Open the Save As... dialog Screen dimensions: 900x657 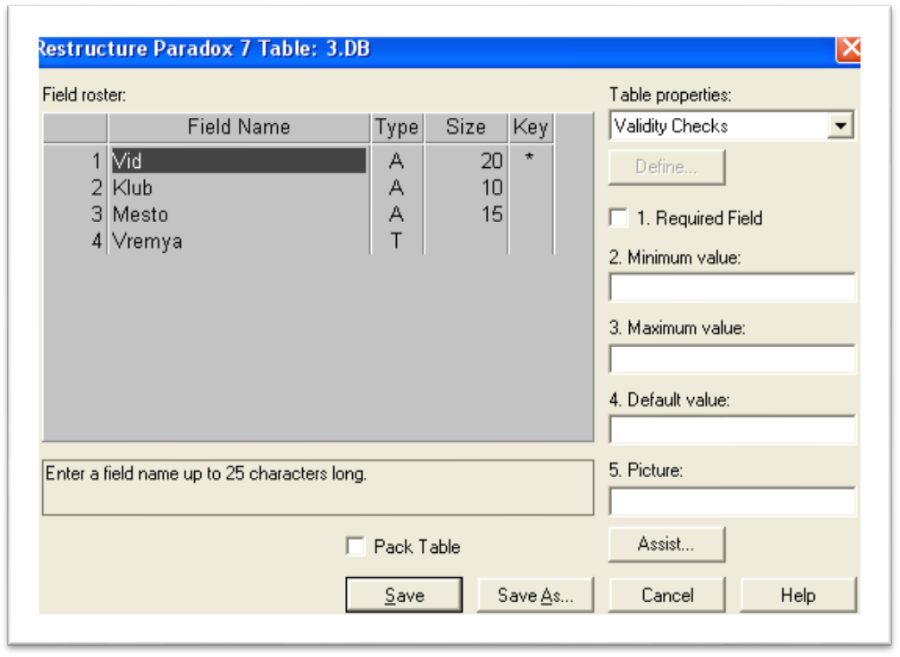[536, 595]
